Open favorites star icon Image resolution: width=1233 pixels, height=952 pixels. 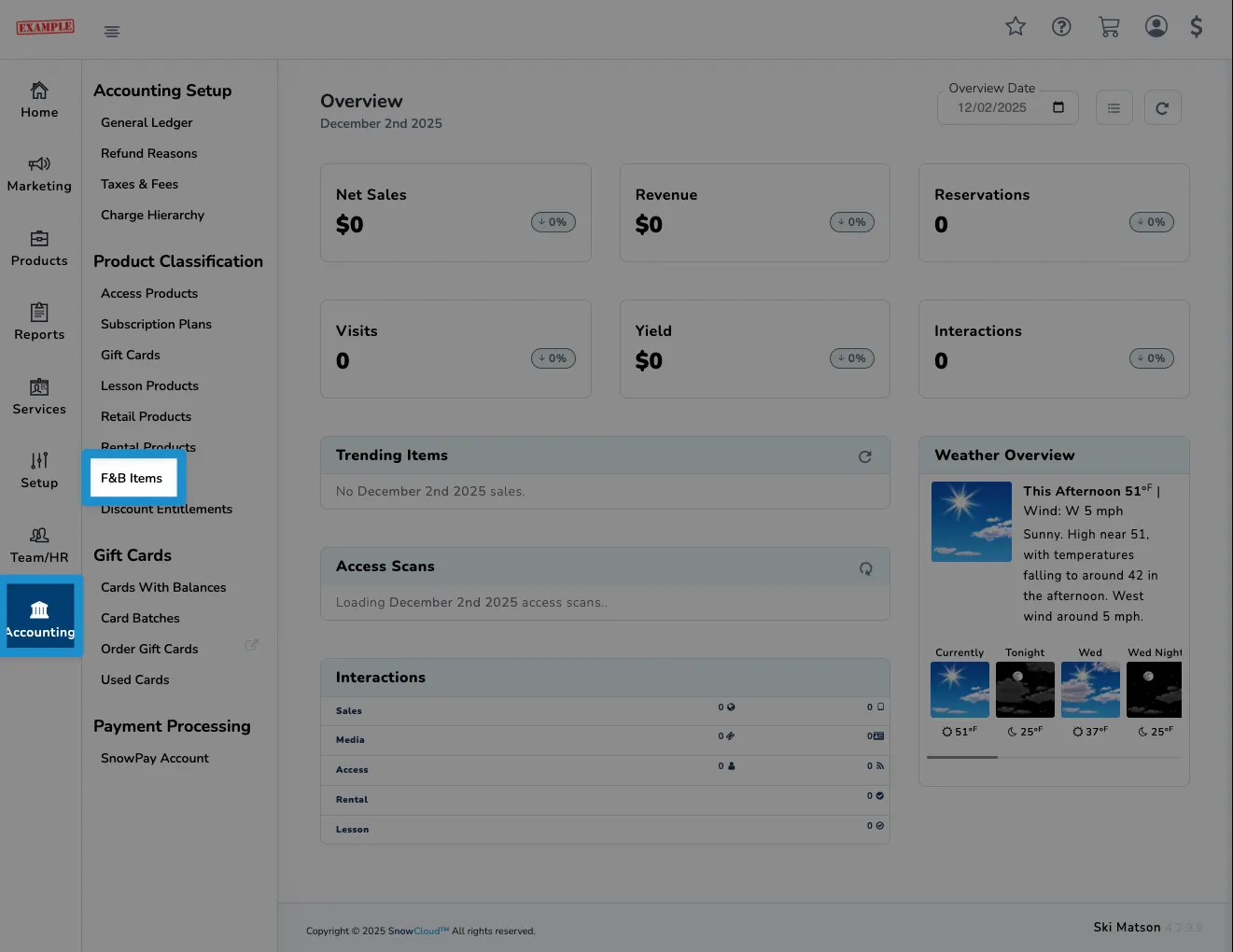[x=1016, y=27]
